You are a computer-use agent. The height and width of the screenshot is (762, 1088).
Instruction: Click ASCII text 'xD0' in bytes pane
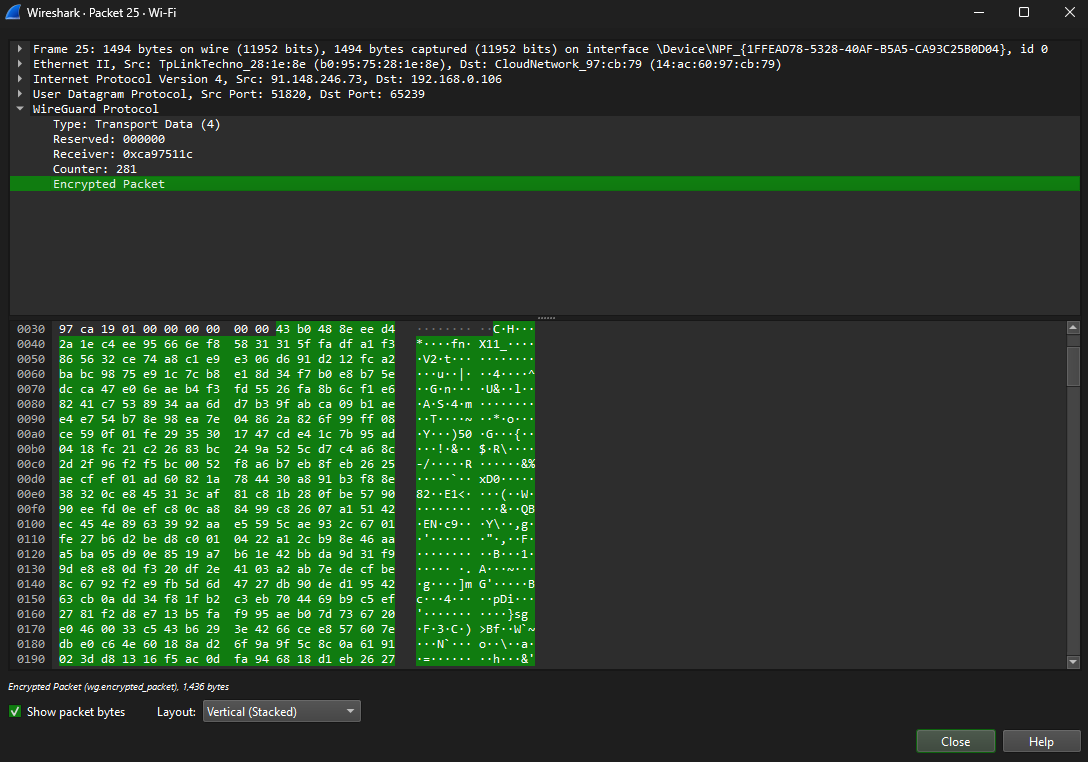point(489,479)
